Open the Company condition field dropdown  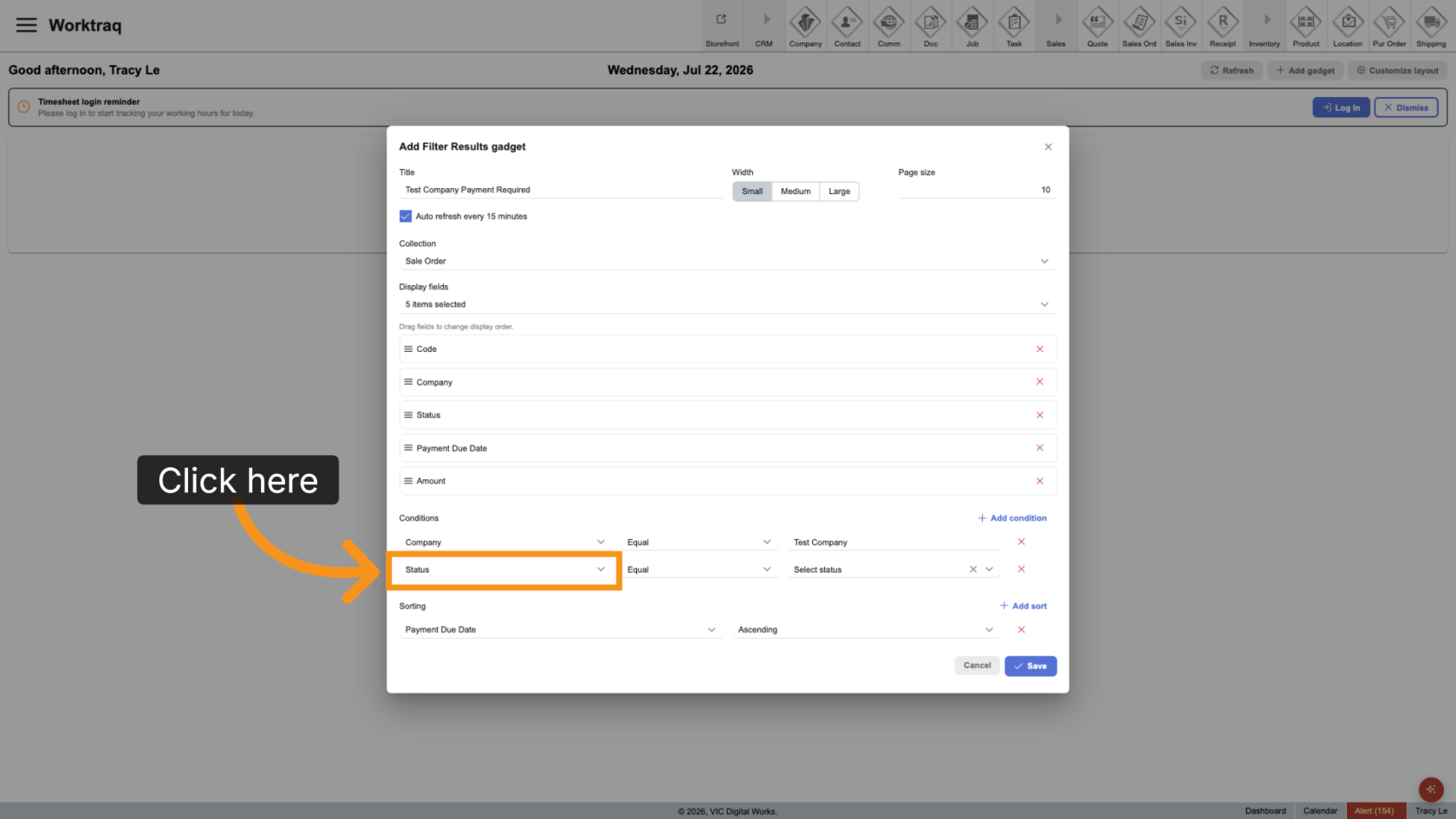pos(505,543)
